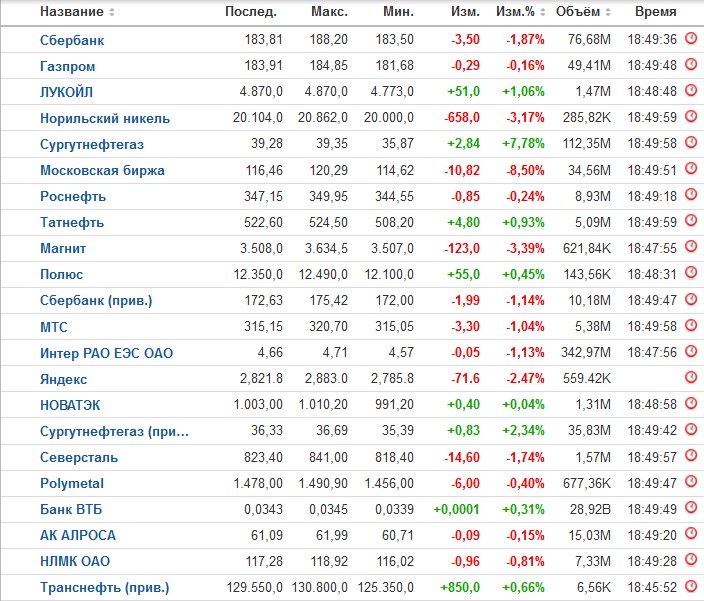
Task: Click the clock icon in Банк ВТБ row
Action: (x=691, y=507)
